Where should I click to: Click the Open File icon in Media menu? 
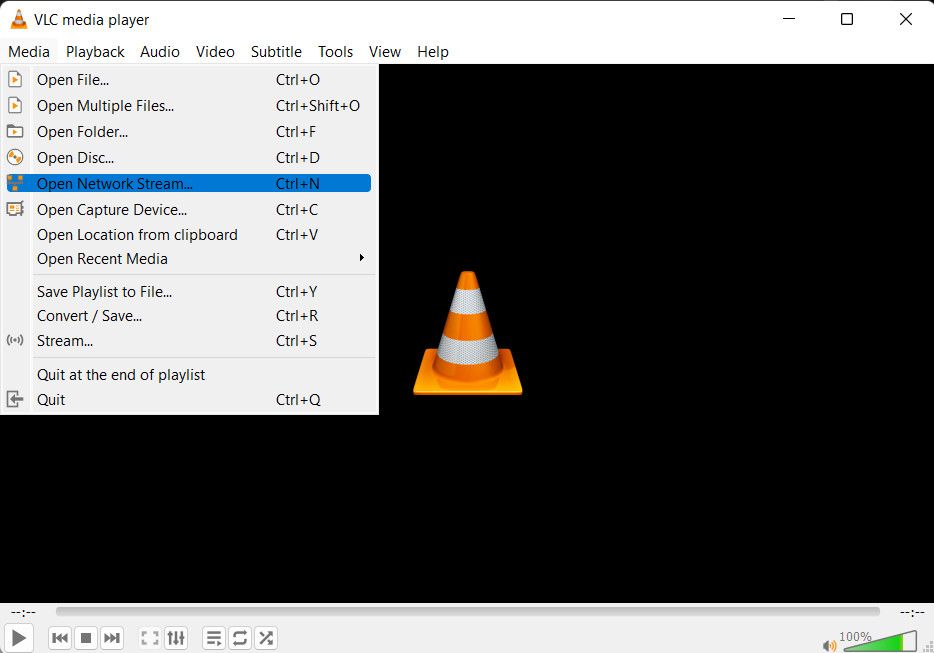(x=15, y=79)
